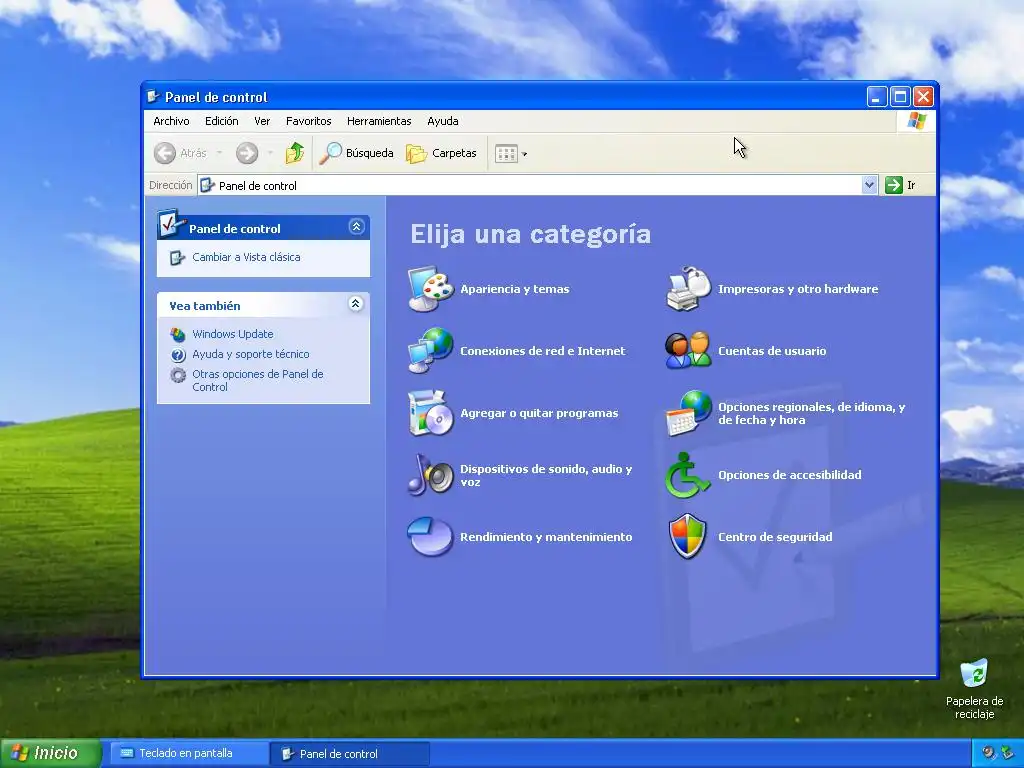Image resolution: width=1024 pixels, height=768 pixels.
Task: Click the Centro de seguridad text link
Action: 775,537
